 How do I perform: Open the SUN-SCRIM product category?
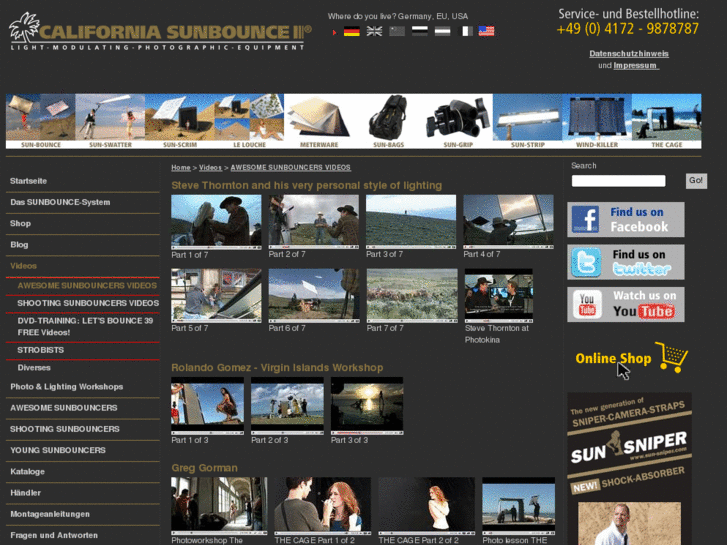point(179,121)
